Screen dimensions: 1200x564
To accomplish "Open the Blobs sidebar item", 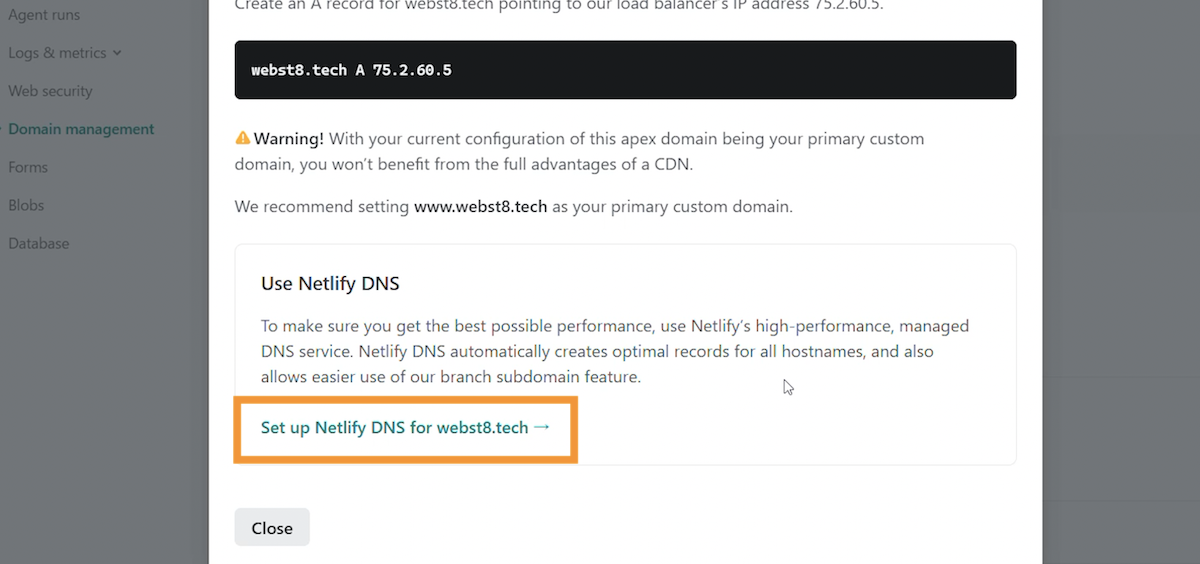I will pyautogui.click(x=26, y=205).
